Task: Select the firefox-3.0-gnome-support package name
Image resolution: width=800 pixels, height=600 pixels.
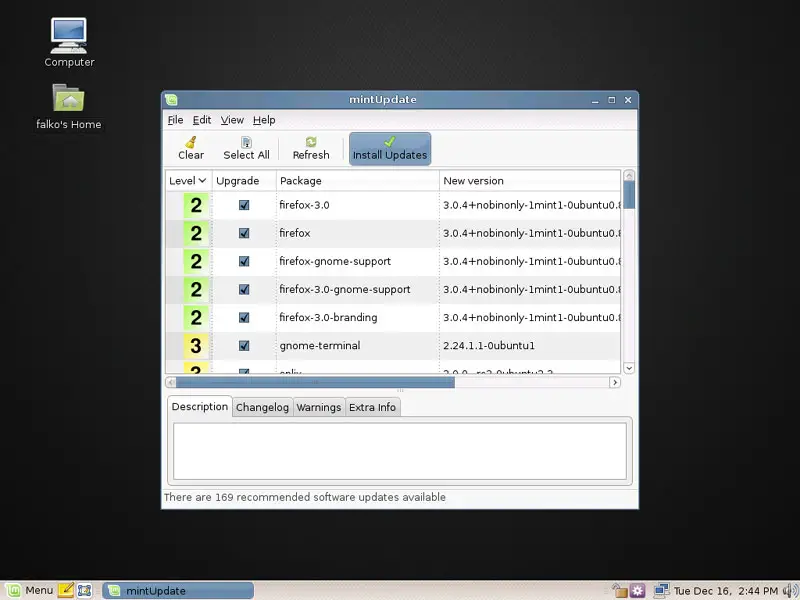Action: [x=344, y=289]
